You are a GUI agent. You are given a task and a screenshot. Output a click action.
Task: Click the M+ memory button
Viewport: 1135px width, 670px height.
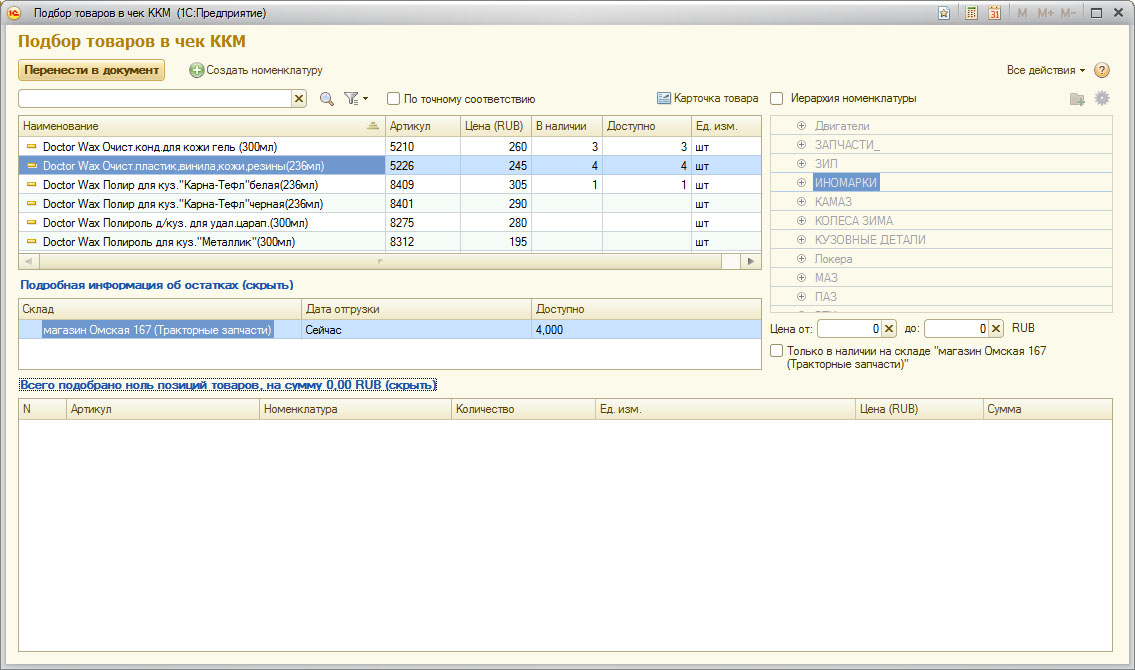(1046, 13)
